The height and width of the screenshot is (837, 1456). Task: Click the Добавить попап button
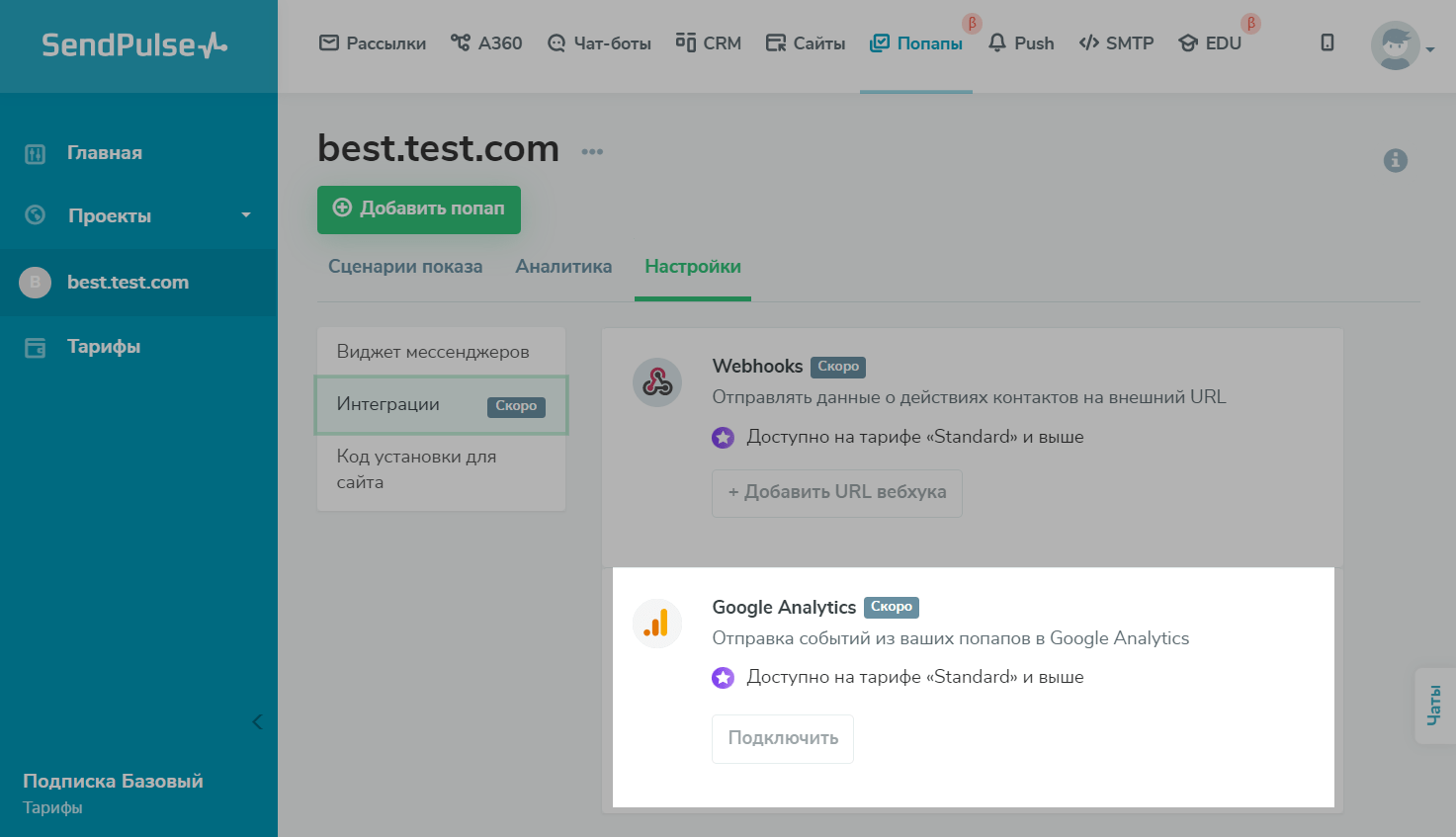pos(419,209)
